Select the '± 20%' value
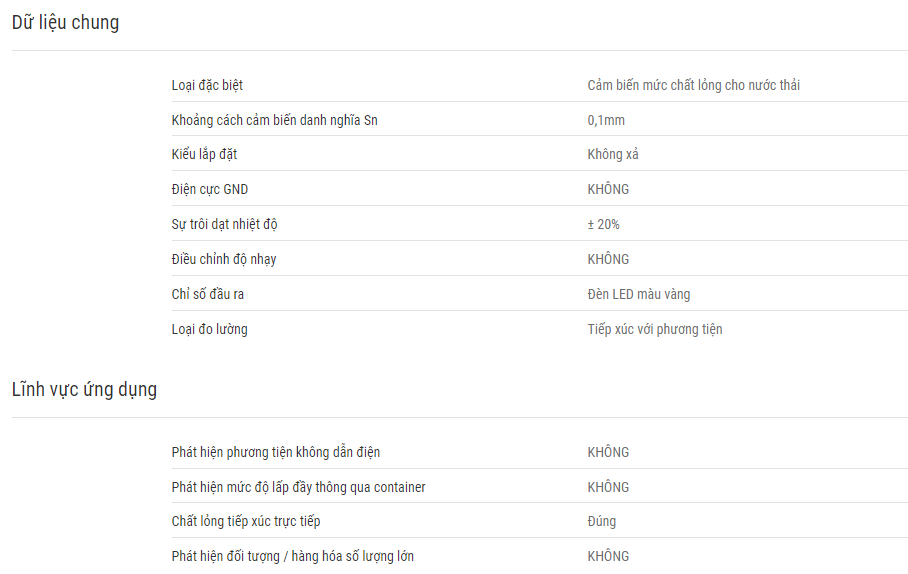 coord(603,224)
